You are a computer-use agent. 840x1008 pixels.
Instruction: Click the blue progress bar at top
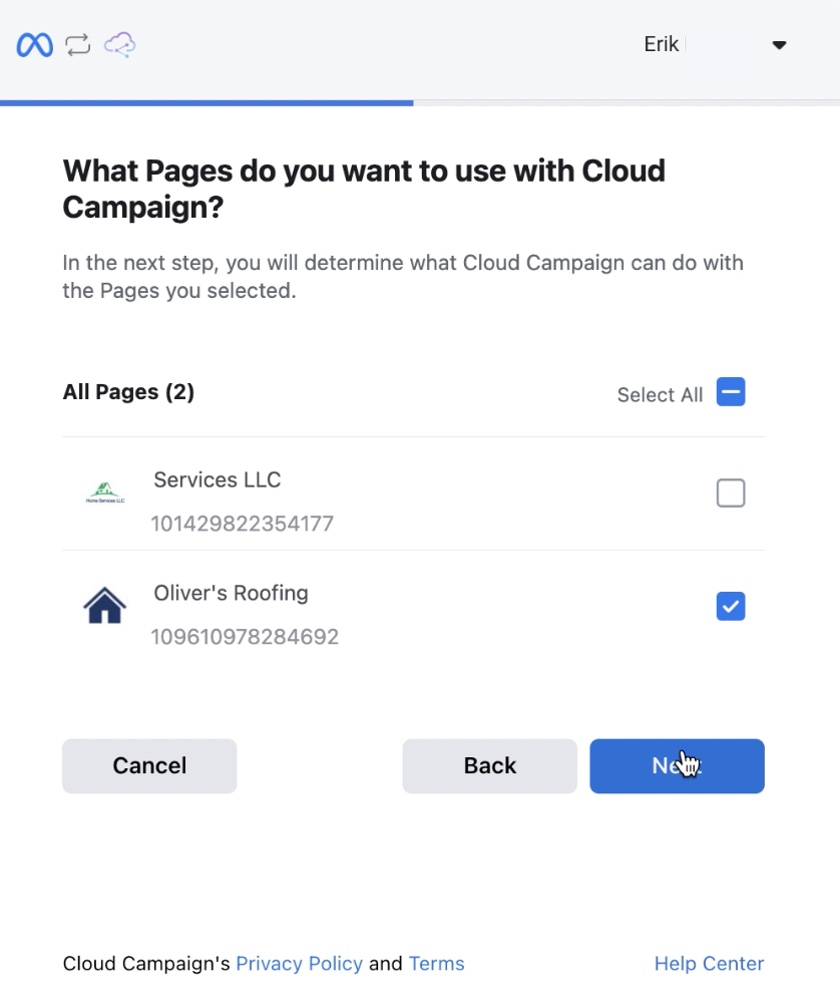[207, 103]
